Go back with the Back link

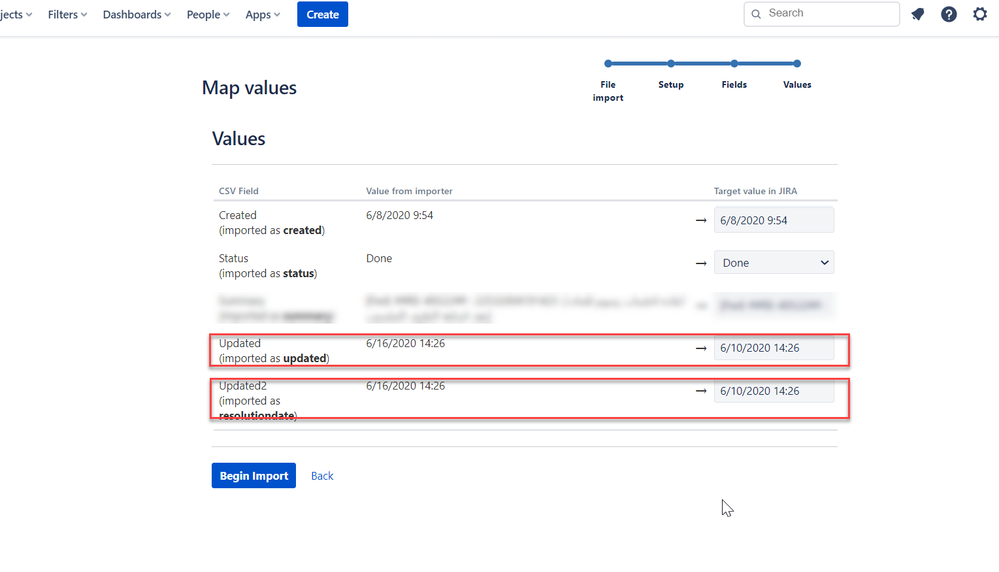[322, 476]
